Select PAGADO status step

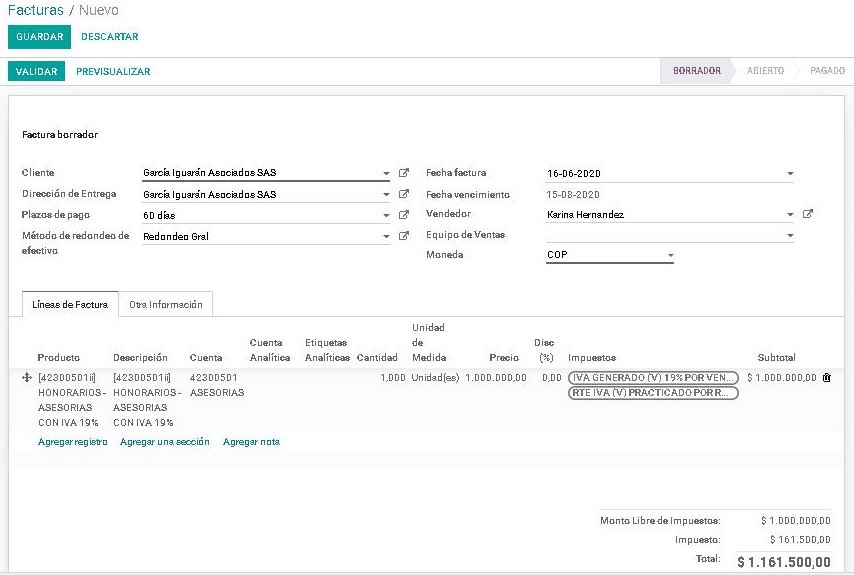tap(827, 71)
